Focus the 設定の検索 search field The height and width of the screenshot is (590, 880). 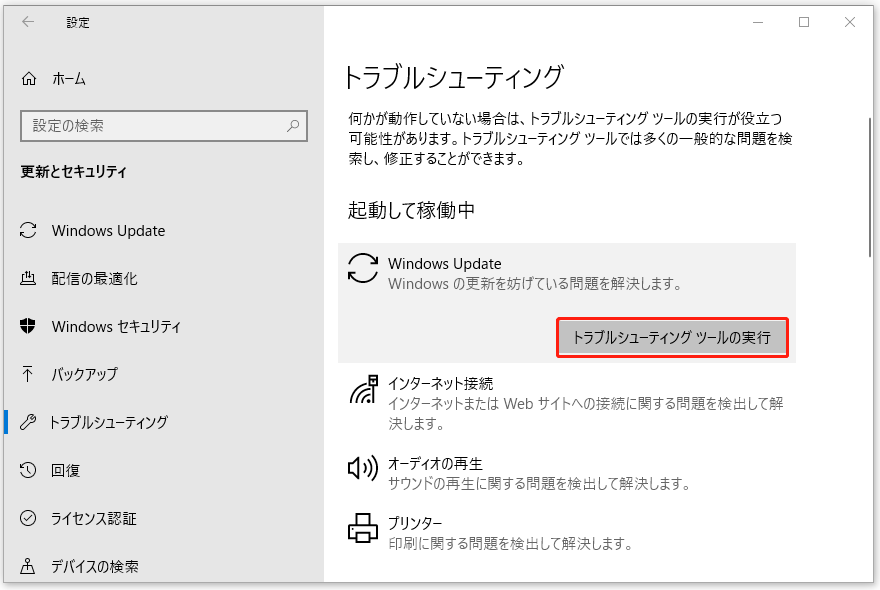coord(164,126)
